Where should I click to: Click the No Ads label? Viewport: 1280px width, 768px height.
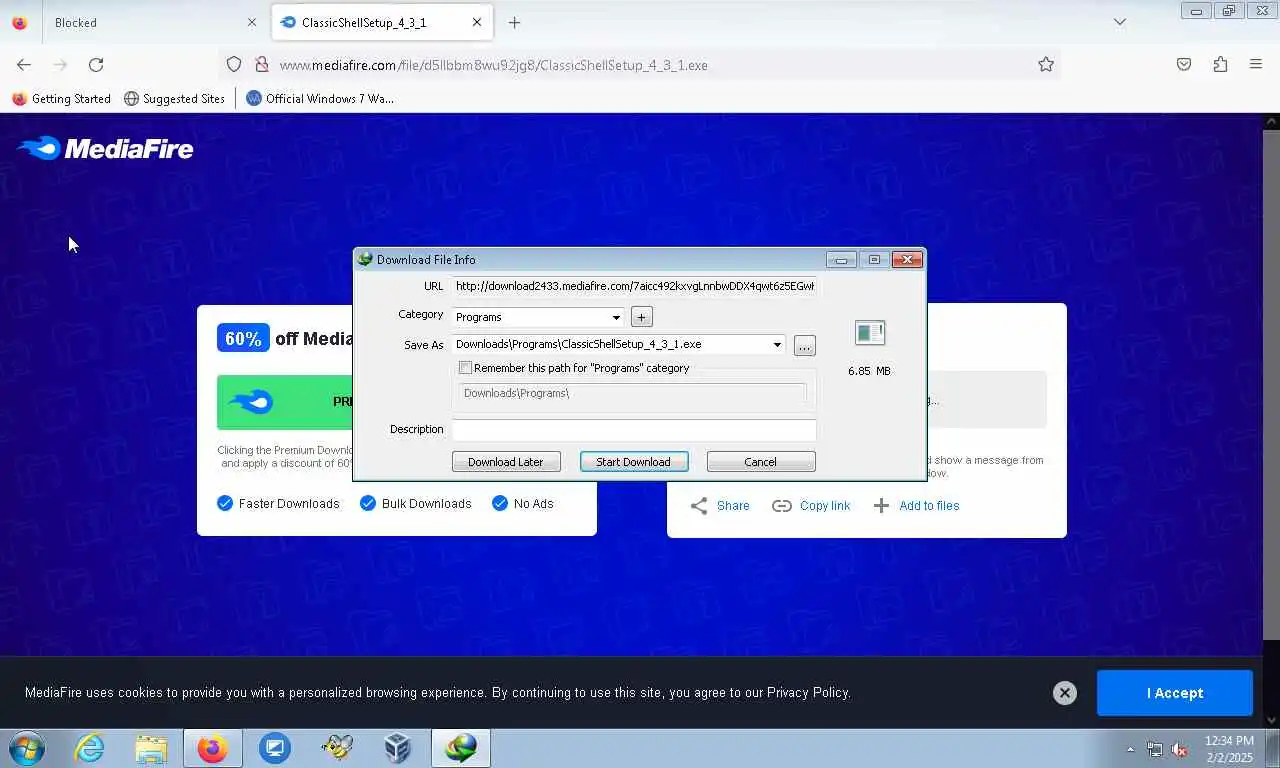534,504
